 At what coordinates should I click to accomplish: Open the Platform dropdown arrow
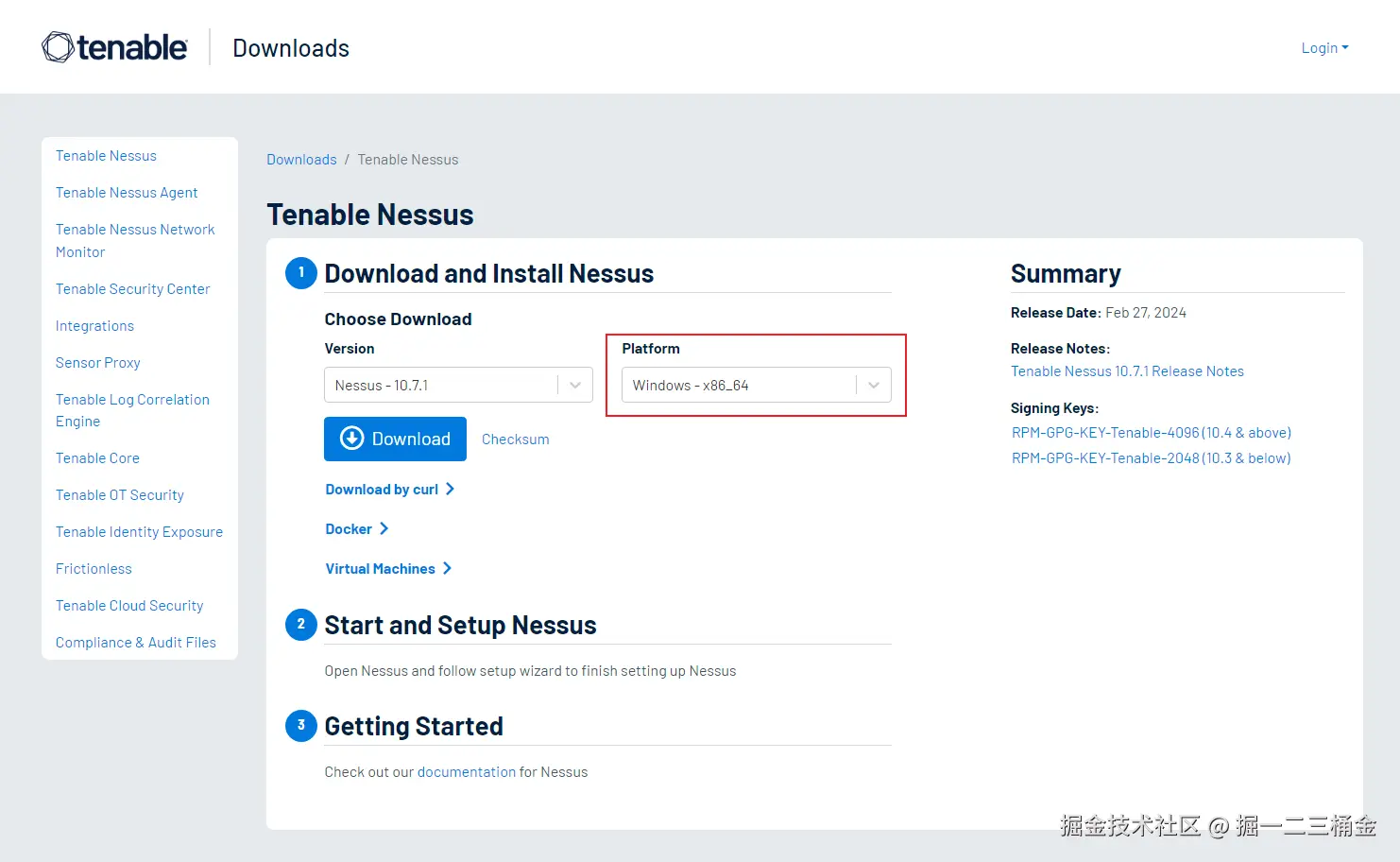[x=874, y=385]
